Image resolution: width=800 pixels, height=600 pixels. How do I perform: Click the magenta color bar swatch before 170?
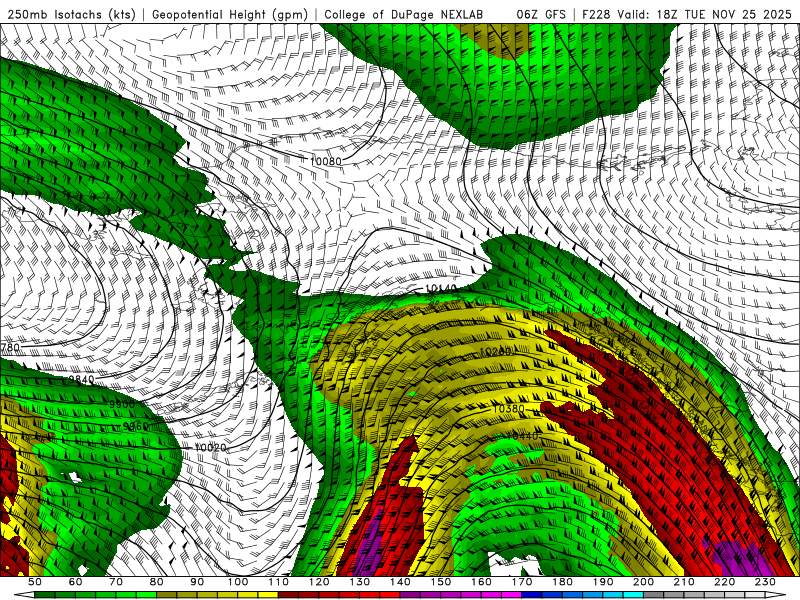point(512,595)
